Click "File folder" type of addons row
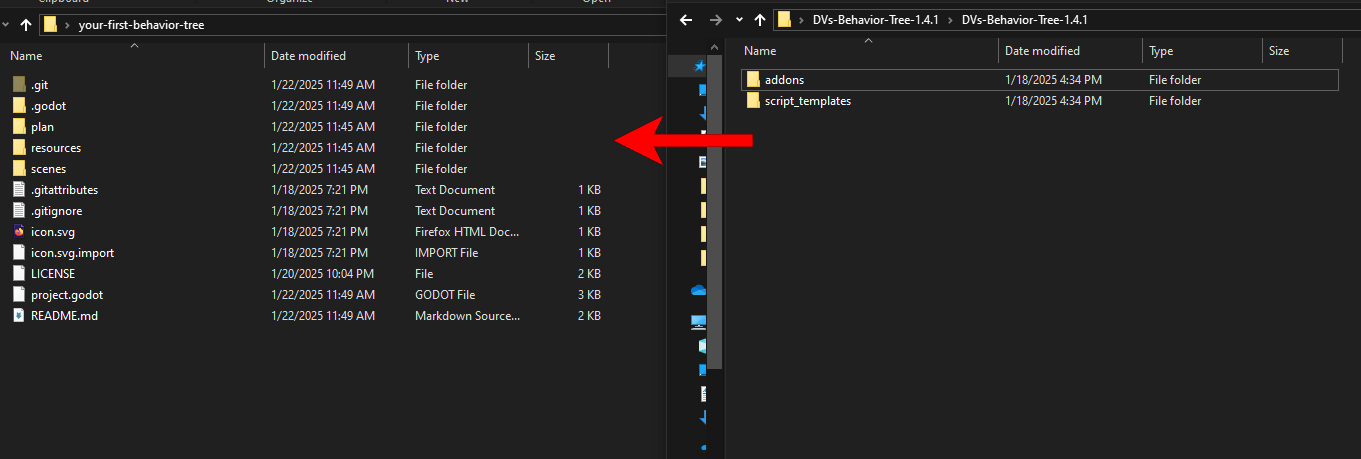Screen dimensions: 1361x459 (x=1175, y=80)
